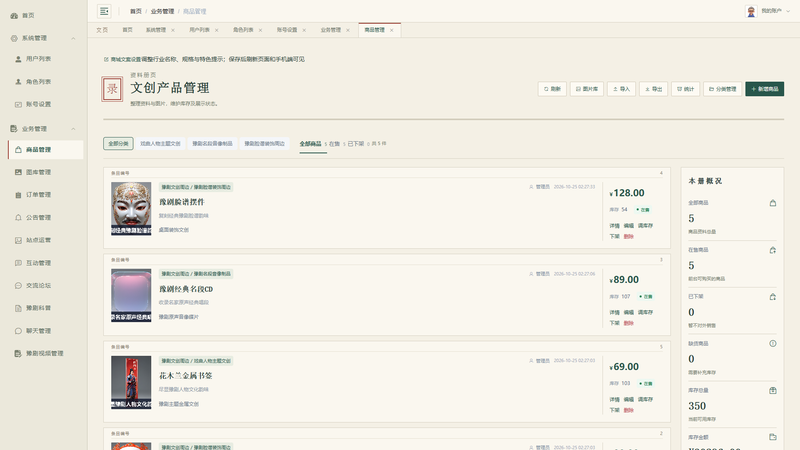Click the 全部商品 bag icon in overview
Image resolution: width=800 pixels, height=450 pixels.
[x=773, y=203]
